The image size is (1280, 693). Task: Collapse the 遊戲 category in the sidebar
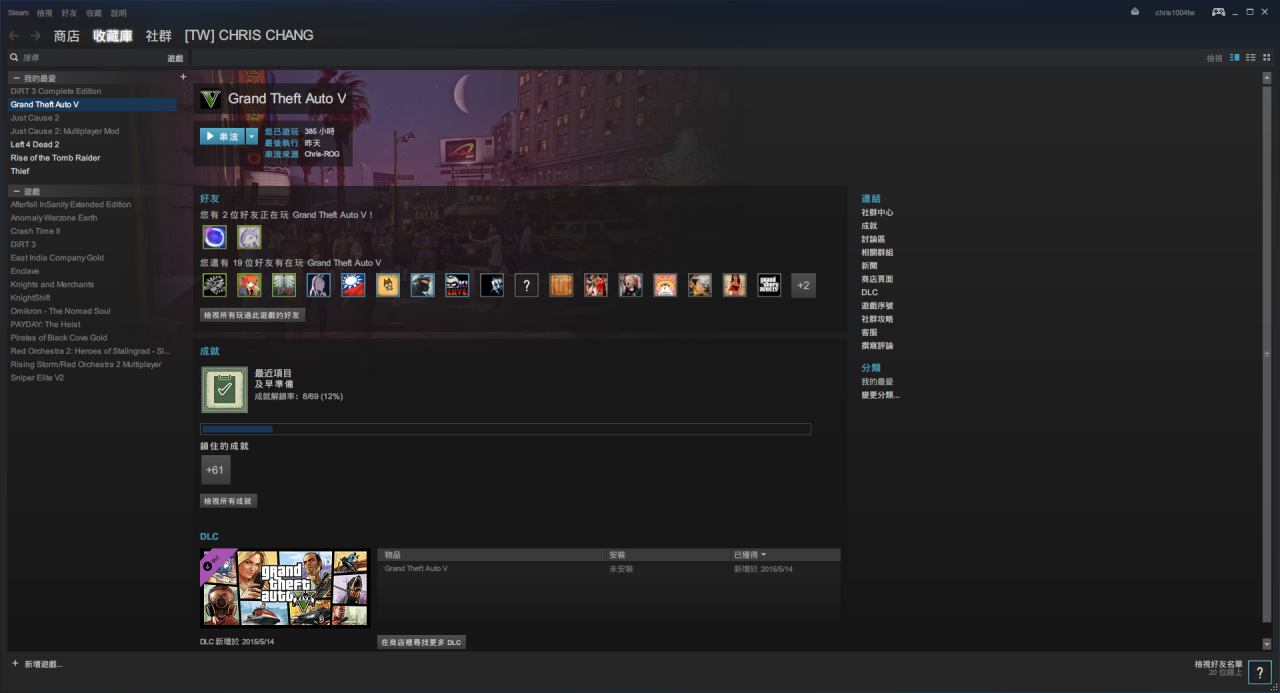(17, 191)
